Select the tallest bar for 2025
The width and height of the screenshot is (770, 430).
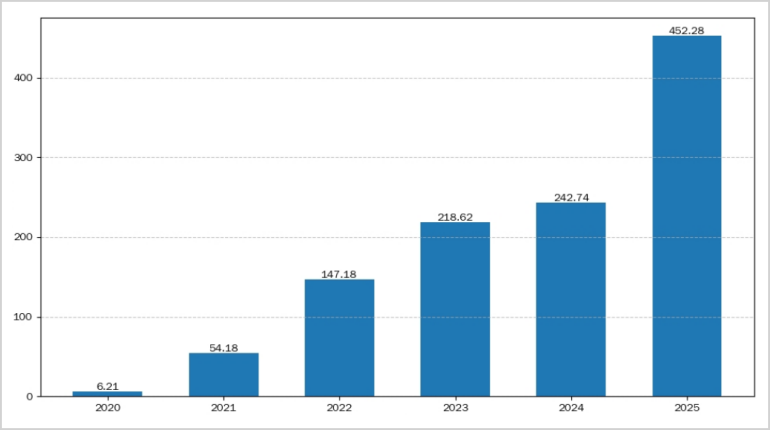point(686,216)
